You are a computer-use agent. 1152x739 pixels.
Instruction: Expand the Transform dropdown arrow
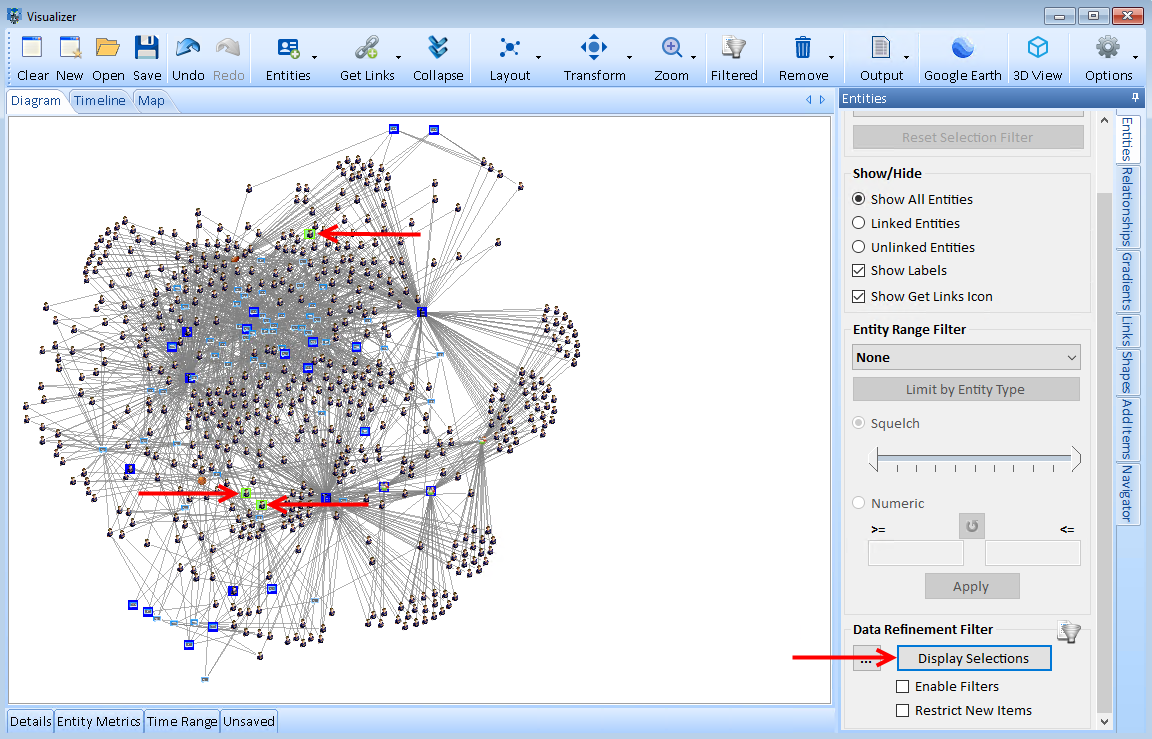(x=629, y=57)
